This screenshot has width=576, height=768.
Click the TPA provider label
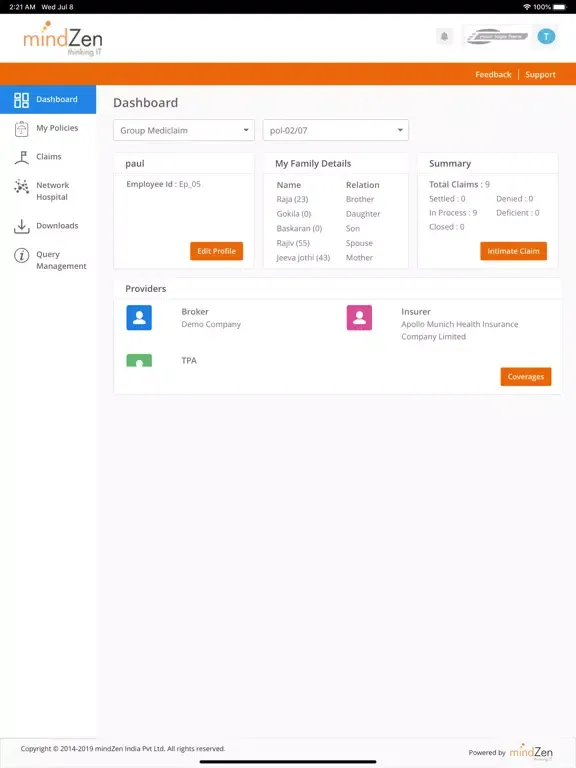pyautogui.click(x=189, y=360)
